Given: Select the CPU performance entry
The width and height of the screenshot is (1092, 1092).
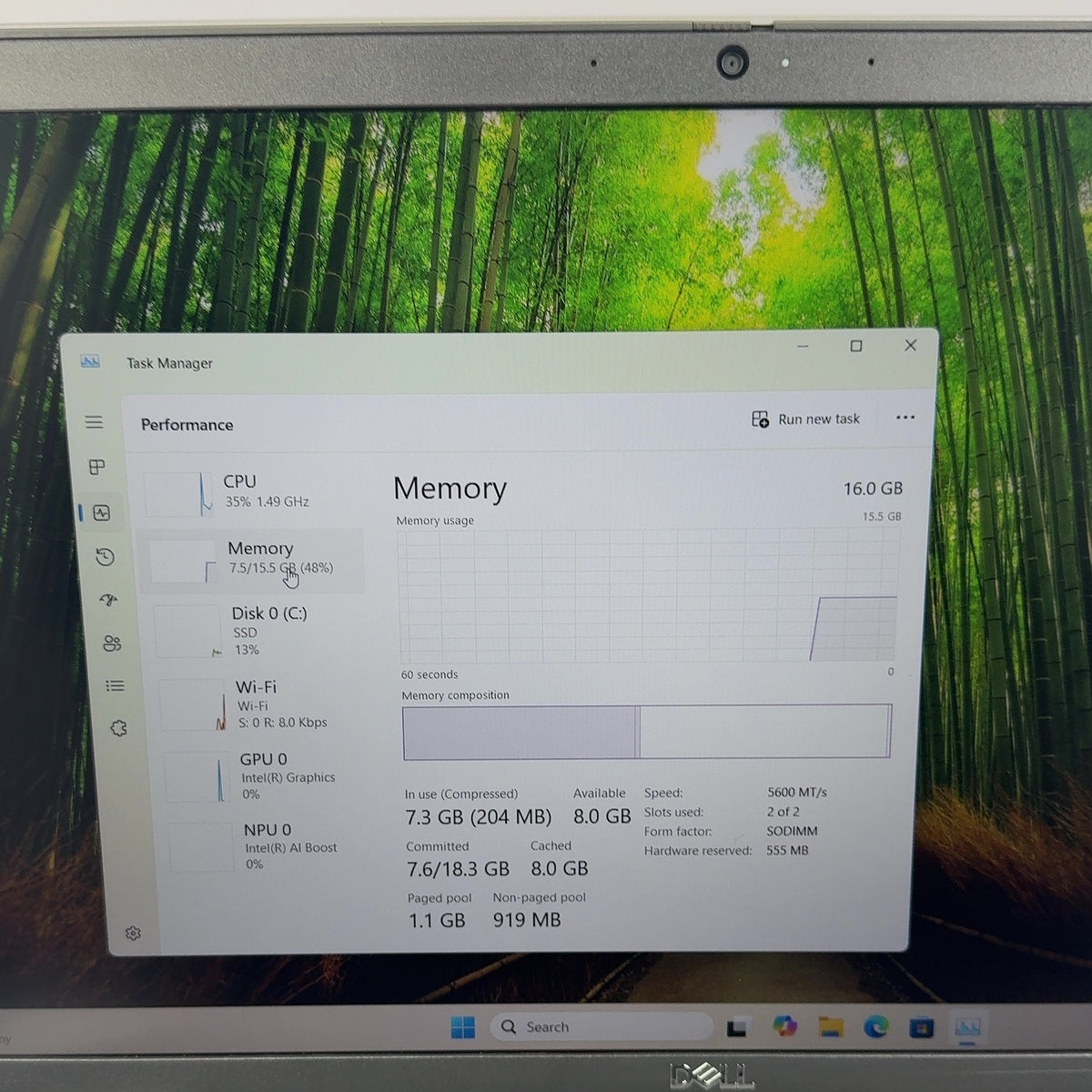Looking at the screenshot, I should (253, 492).
